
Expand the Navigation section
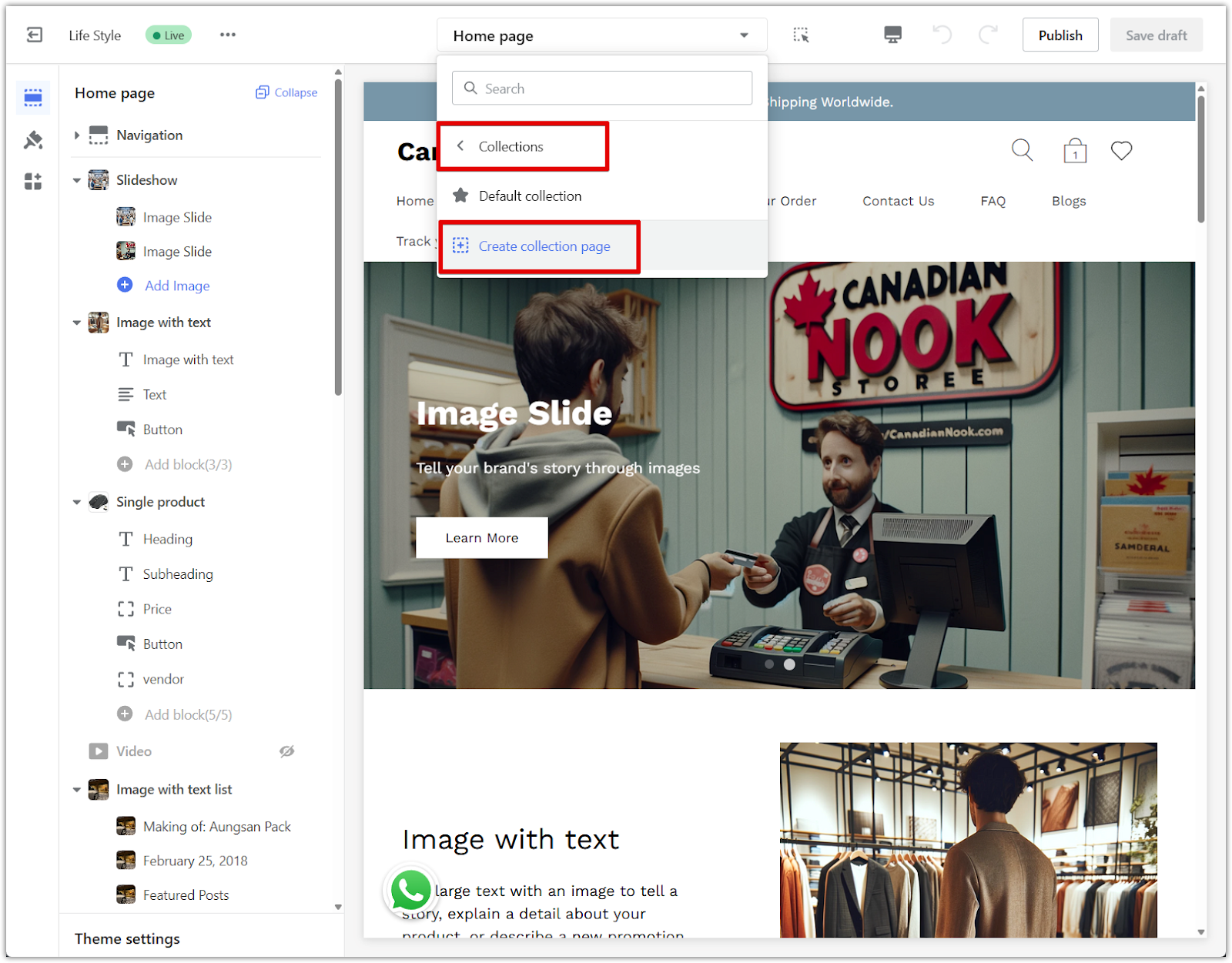tap(77, 135)
